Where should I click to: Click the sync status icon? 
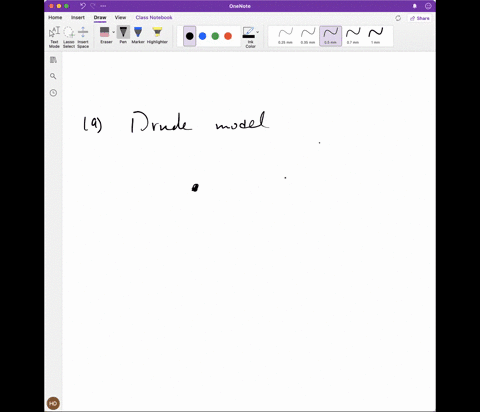coord(398,18)
